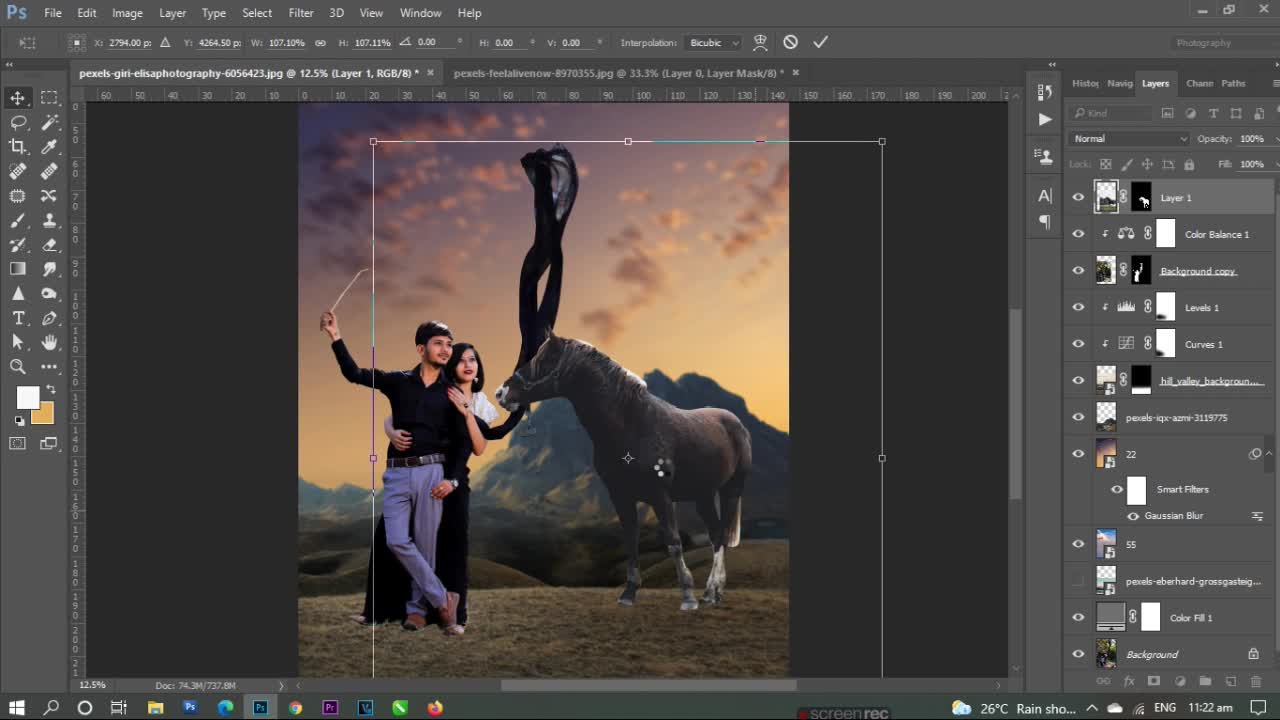Screen dimensions: 1280x720
Task: Switch to the Channels panel tab
Action: point(1199,83)
